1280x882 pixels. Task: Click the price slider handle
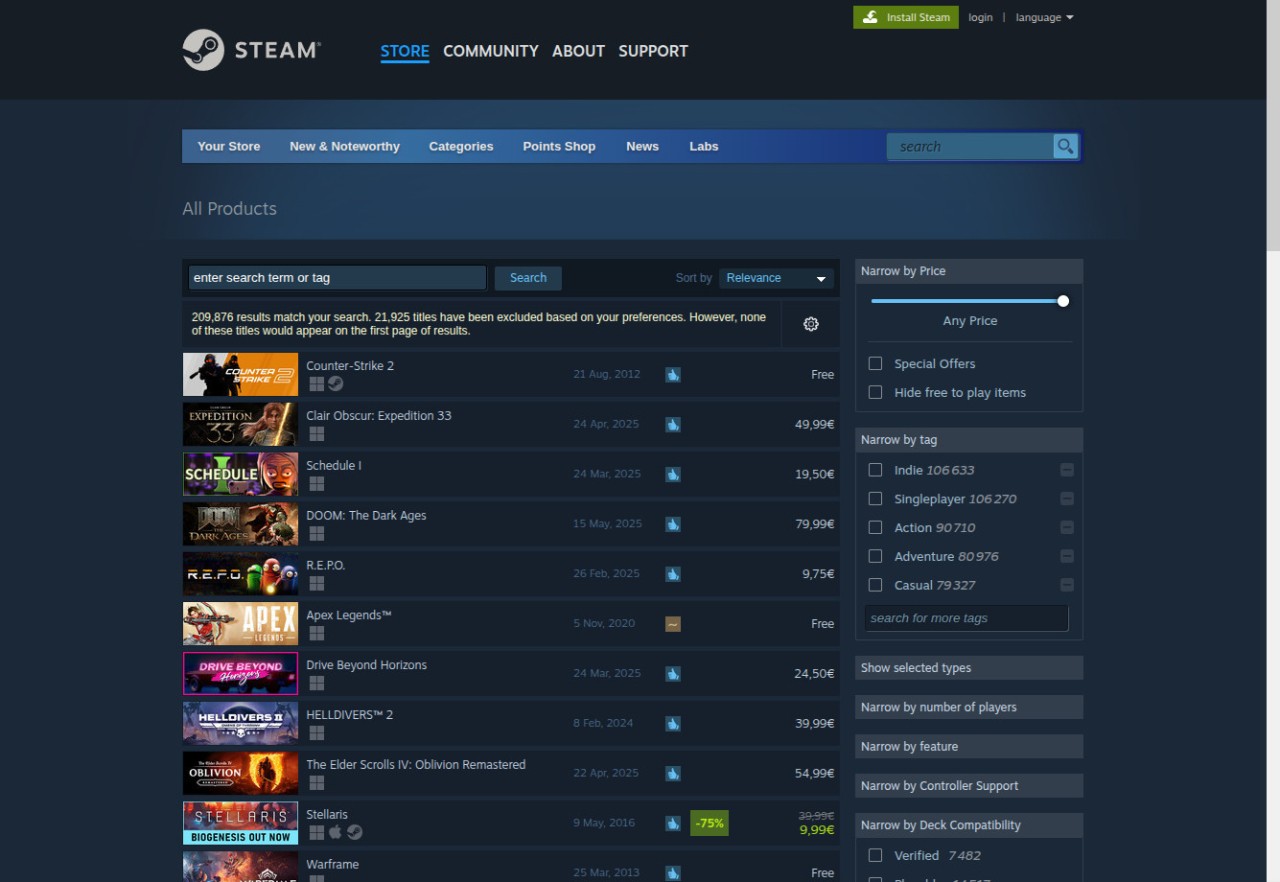[x=1063, y=301]
